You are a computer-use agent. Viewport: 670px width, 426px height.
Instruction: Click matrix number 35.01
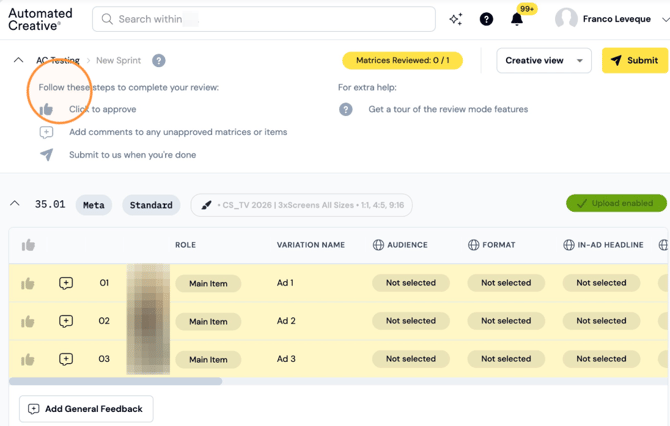(x=50, y=204)
